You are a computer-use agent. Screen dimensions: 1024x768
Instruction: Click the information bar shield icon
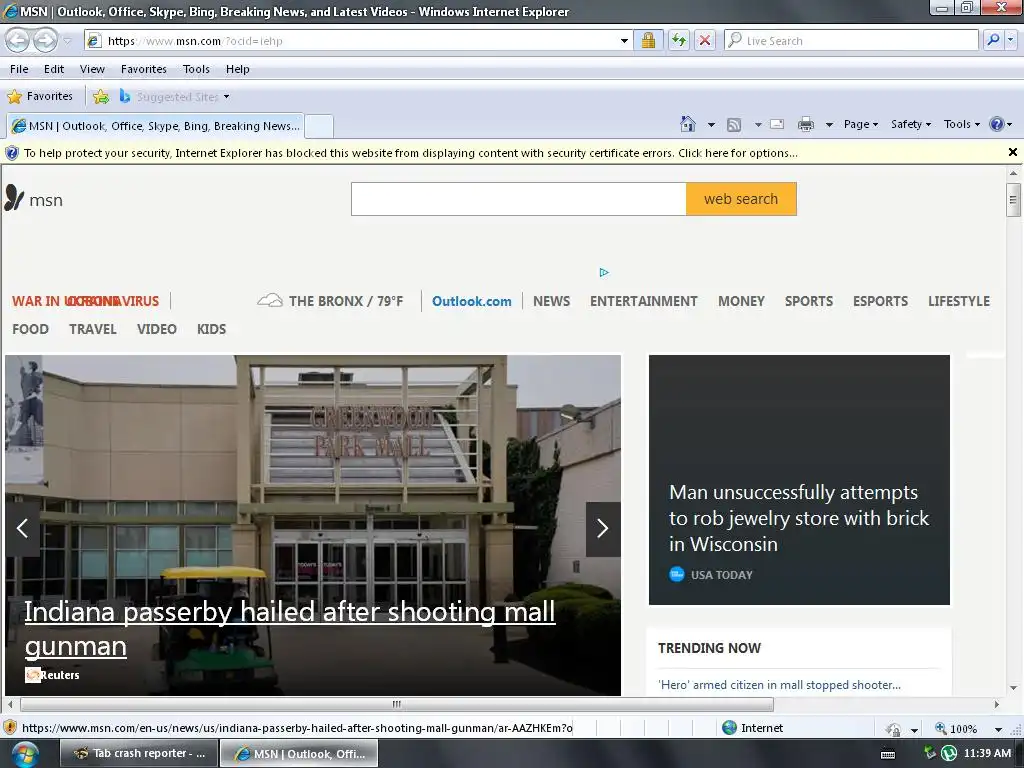(x=12, y=153)
